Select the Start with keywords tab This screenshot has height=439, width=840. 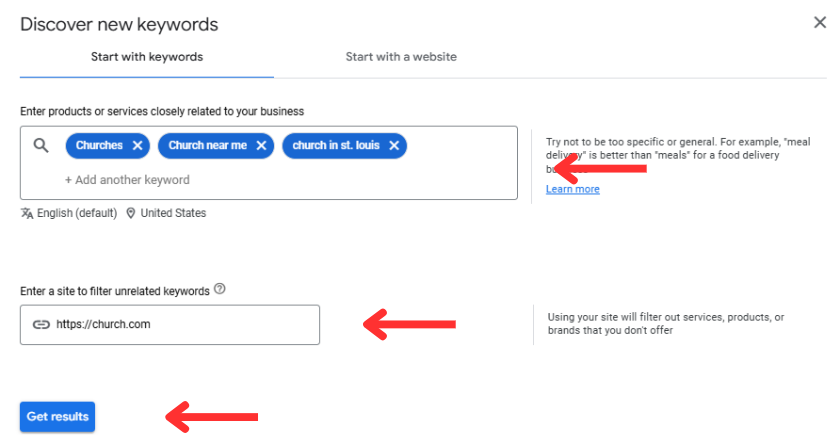click(x=147, y=57)
